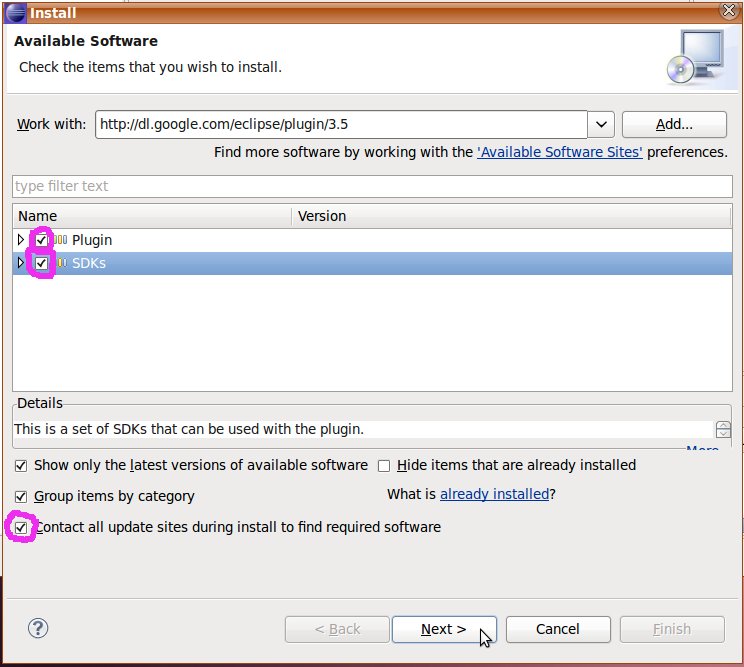Click the SDKs category icon
The height and width of the screenshot is (667, 744).
(x=60, y=263)
